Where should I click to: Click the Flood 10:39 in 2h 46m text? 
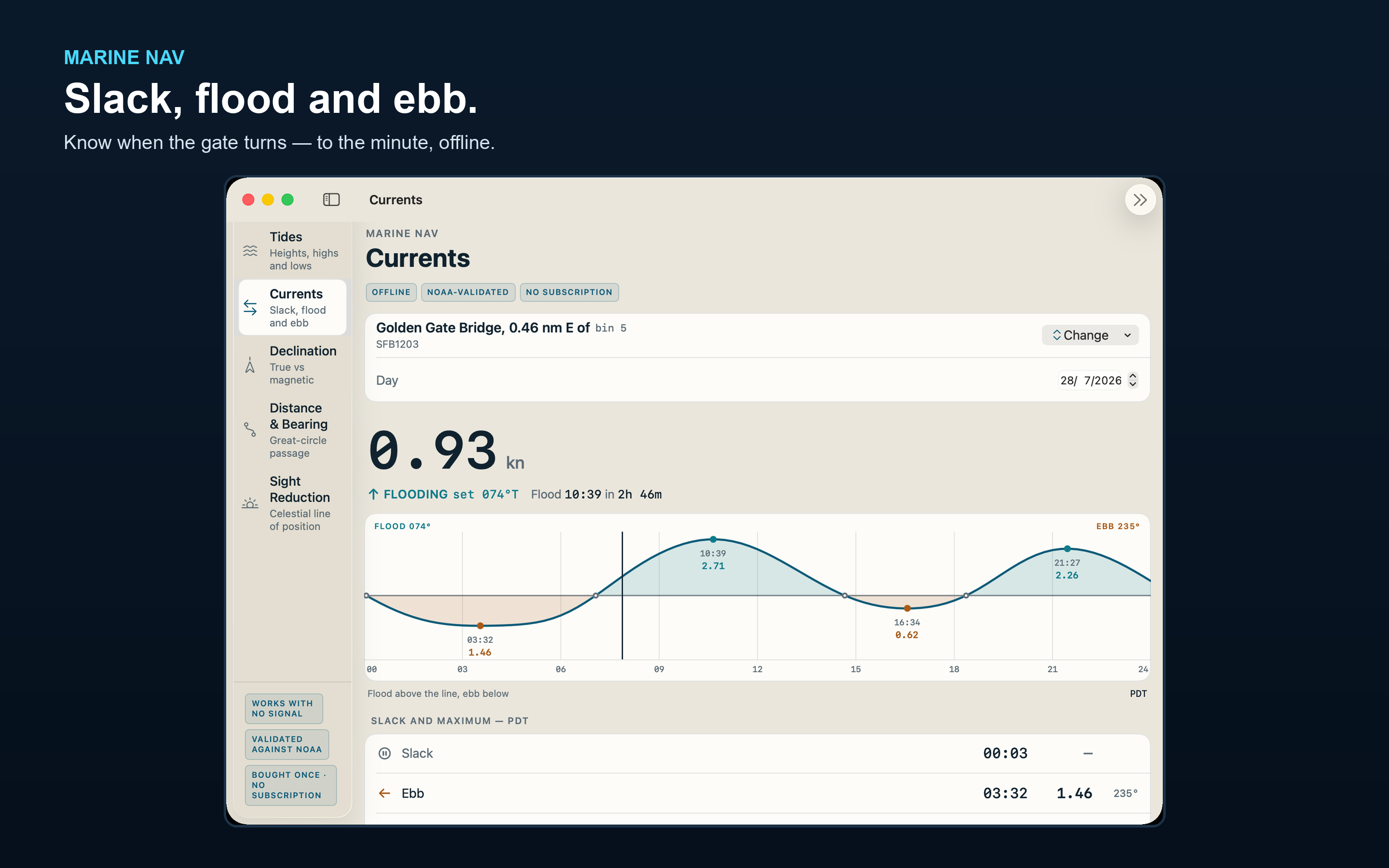point(596,494)
